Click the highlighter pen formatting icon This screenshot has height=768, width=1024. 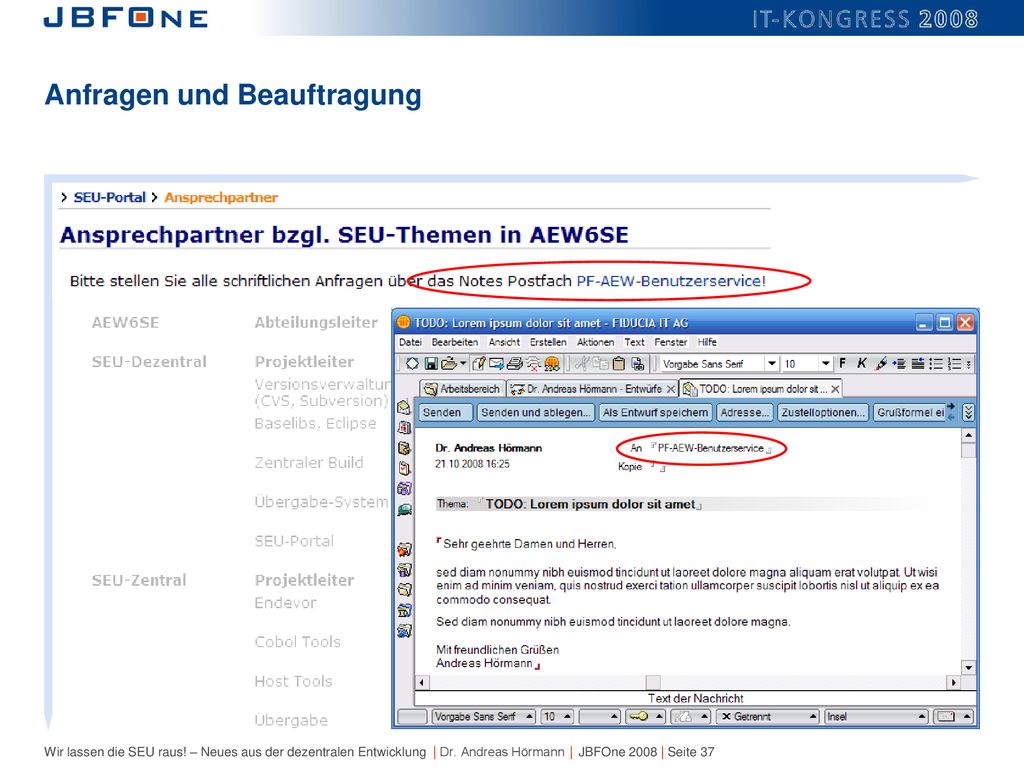tap(881, 364)
